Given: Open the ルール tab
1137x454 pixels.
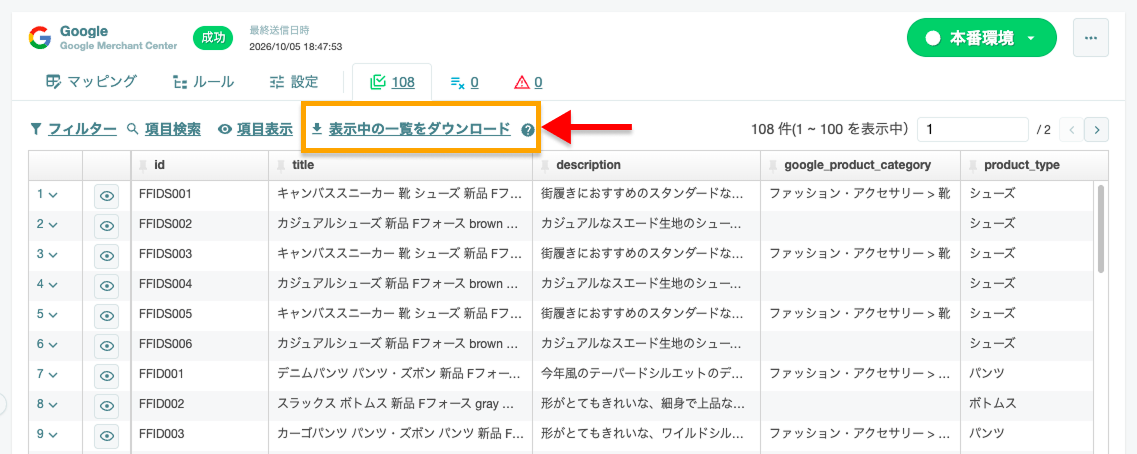Looking at the screenshot, I should pos(204,82).
